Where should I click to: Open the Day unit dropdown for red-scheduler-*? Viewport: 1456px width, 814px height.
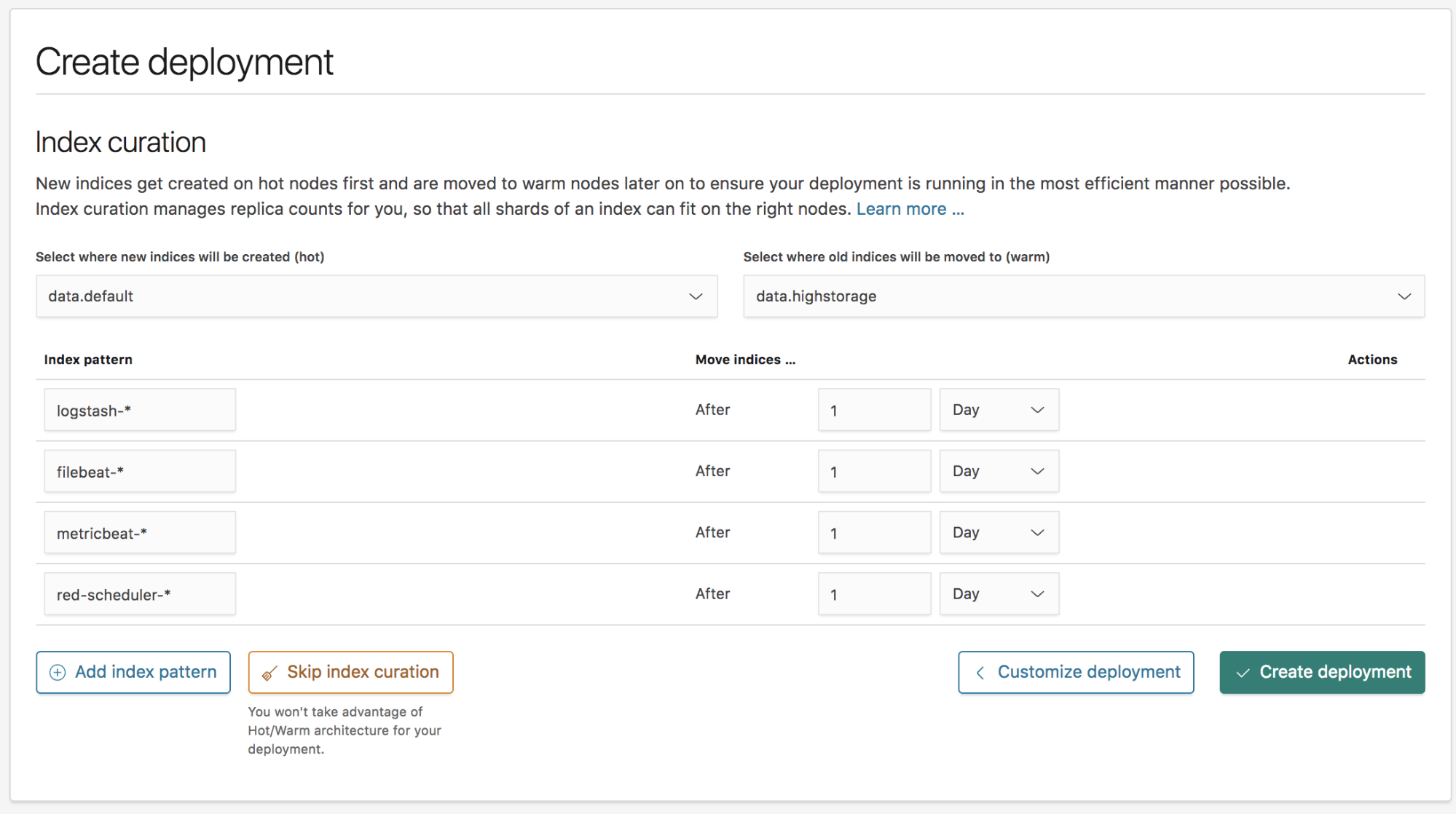[x=999, y=593]
